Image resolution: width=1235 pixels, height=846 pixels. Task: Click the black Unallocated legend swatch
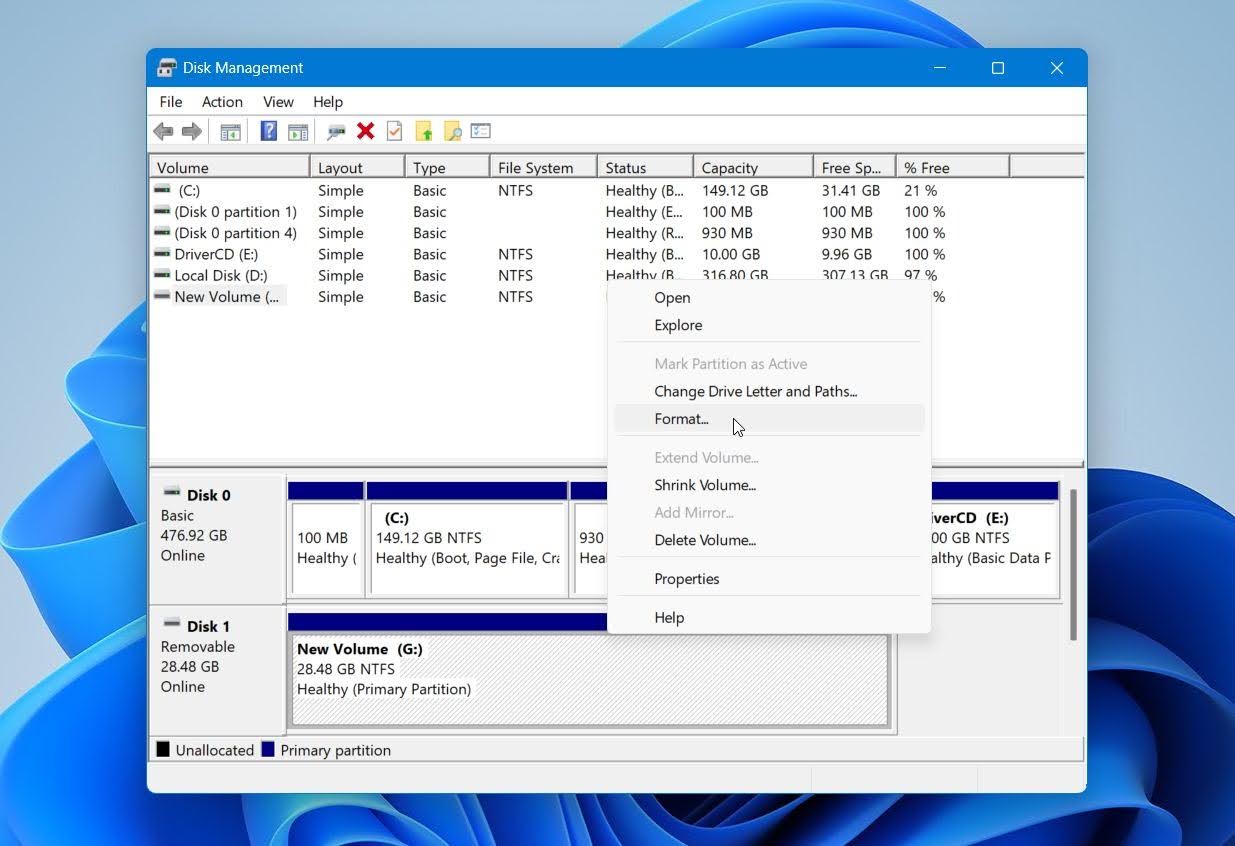163,749
